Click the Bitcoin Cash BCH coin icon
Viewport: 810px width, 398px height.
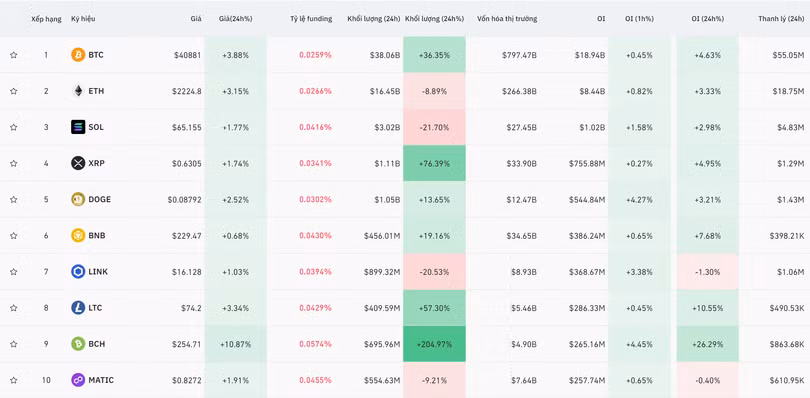pos(78,344)
